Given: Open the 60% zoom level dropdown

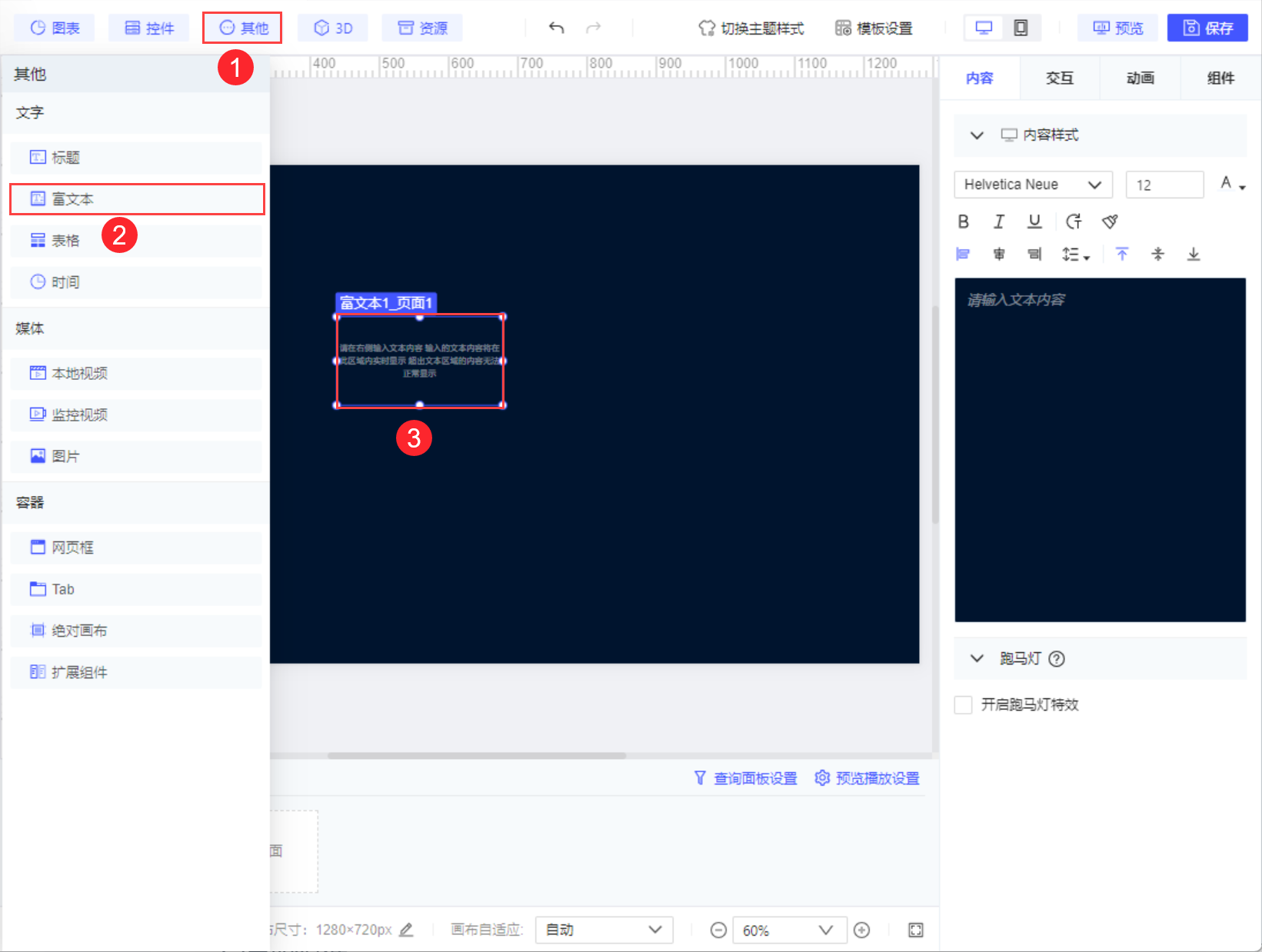Looking at the screenshot, I should point(790,930).
